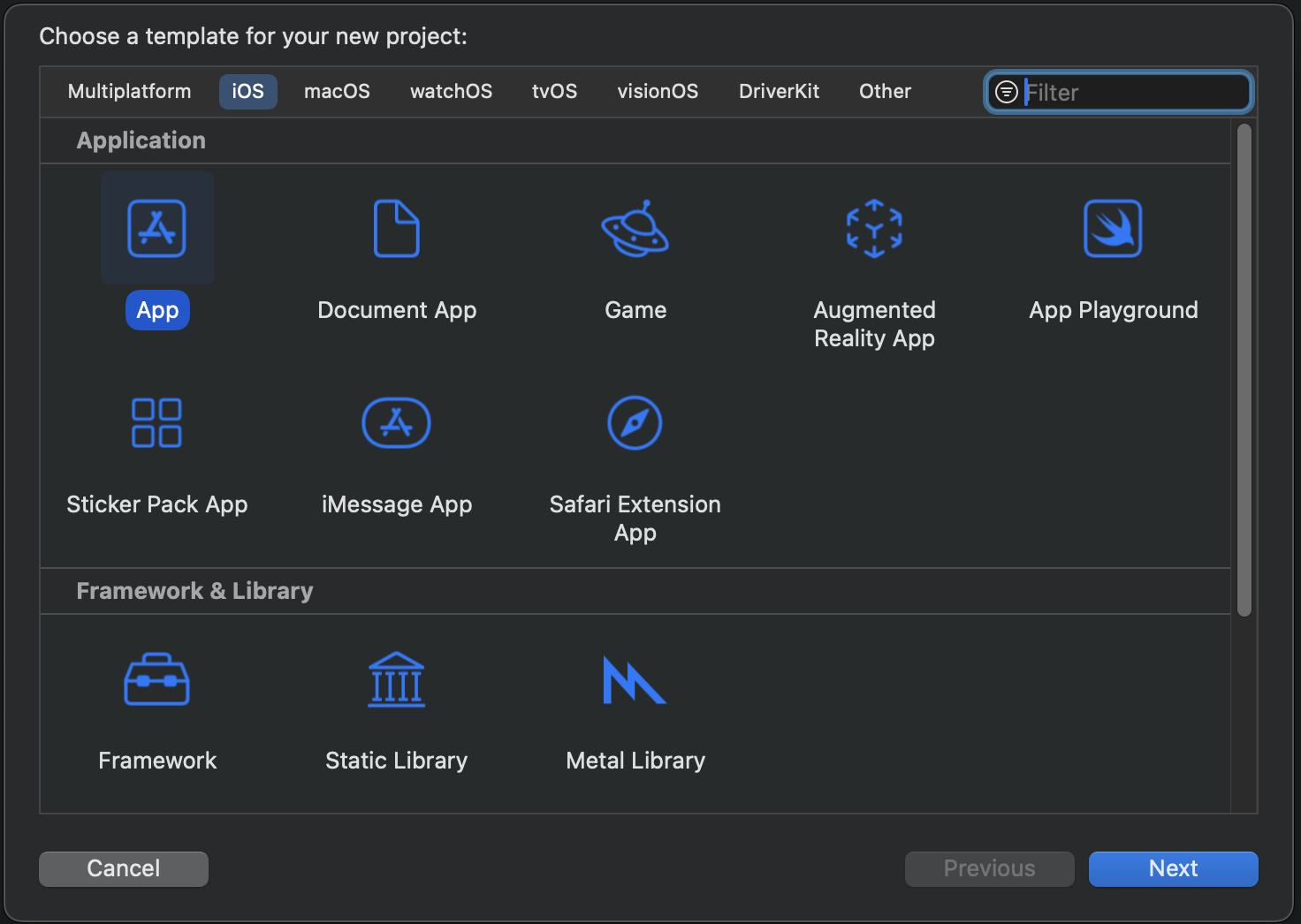Open the watchOS platform tab

(451, 92)
